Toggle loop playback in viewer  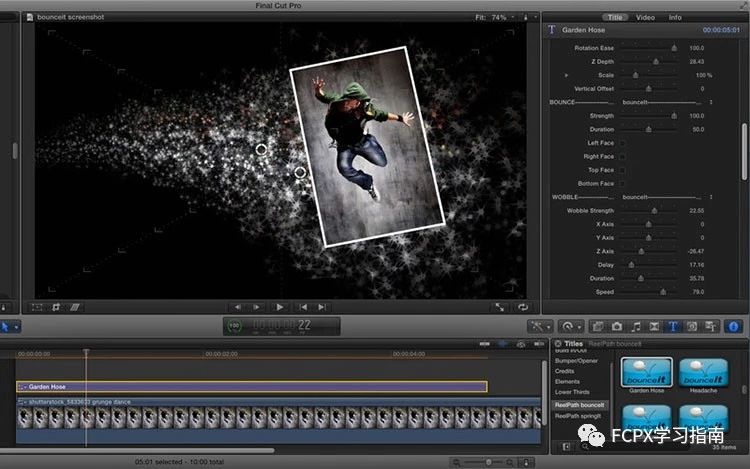pyautogui.click(x=523, y=307)
